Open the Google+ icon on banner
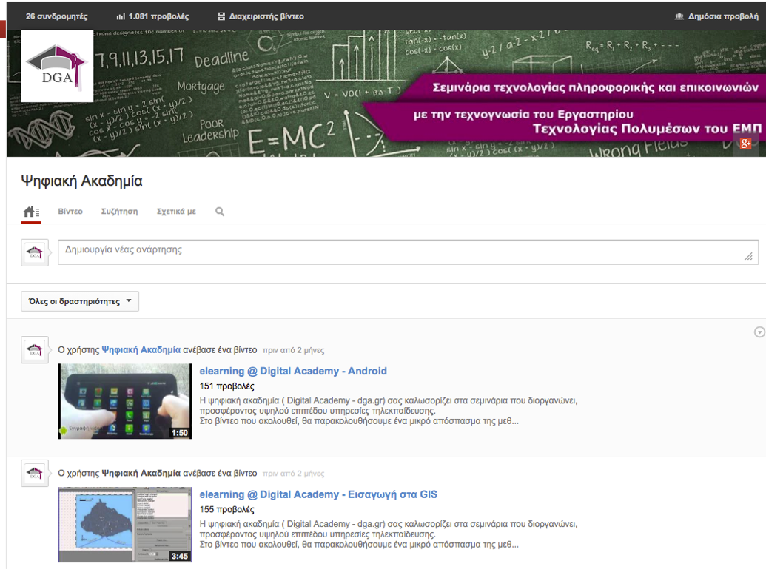 point(745,144)
